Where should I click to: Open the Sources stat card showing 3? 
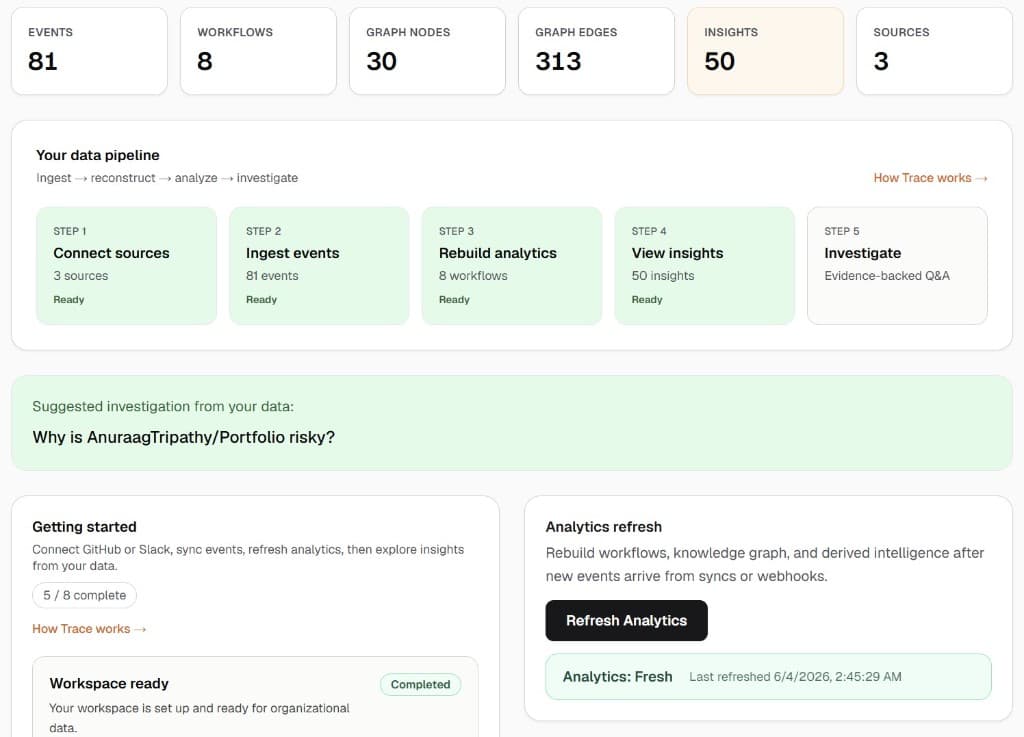(x=935, y=51)
